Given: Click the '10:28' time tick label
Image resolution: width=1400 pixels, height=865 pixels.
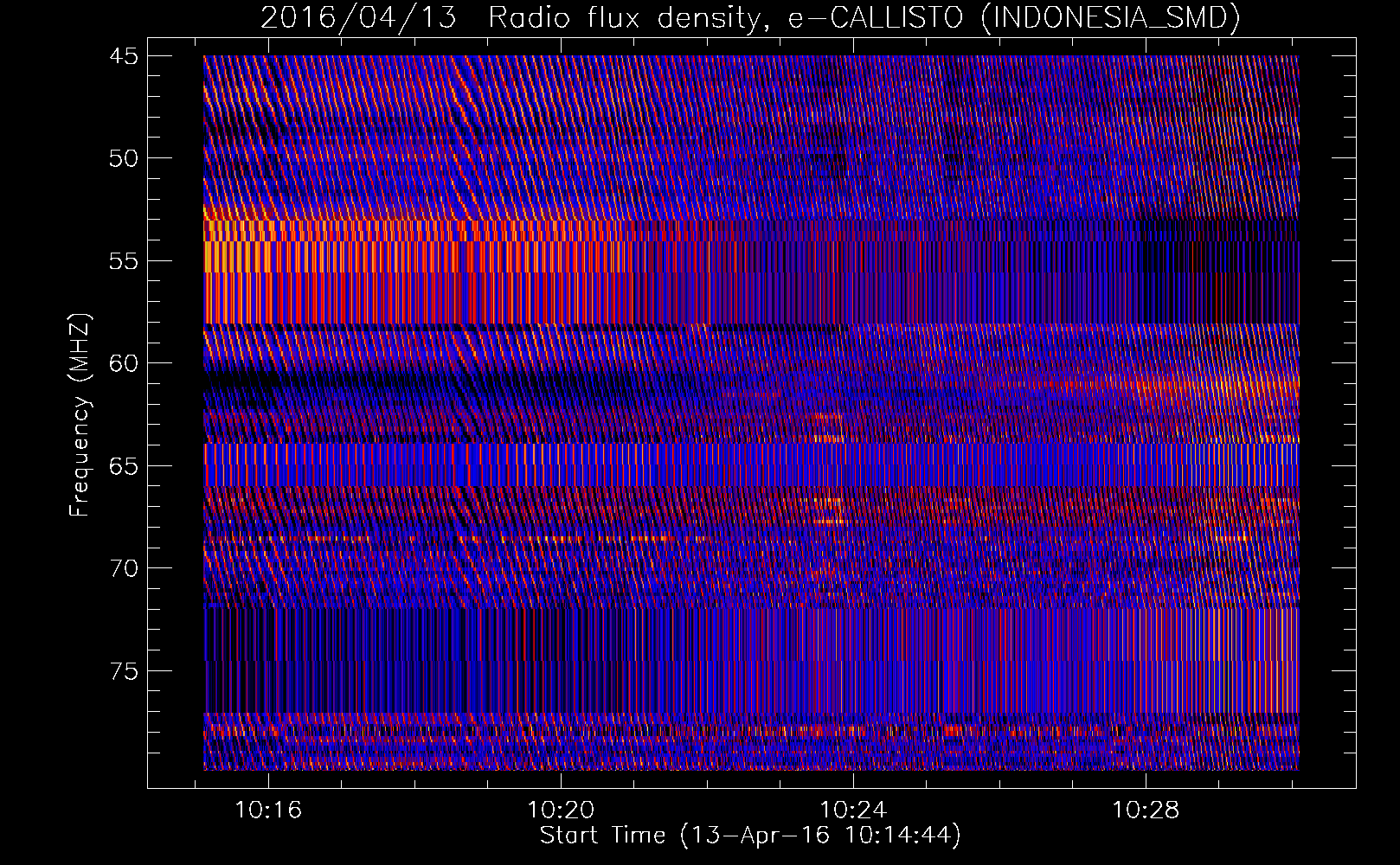Looking at the screenshot, I should 1146,811.
